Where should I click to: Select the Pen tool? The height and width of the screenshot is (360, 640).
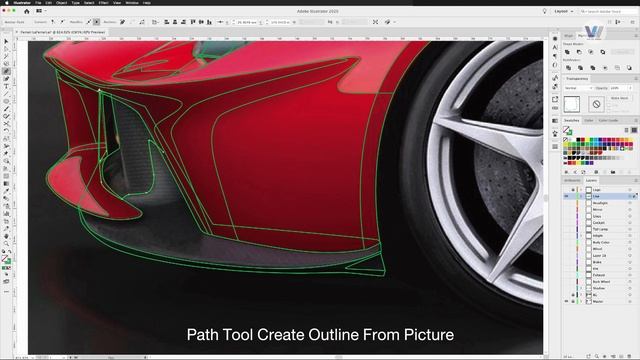pyautogui.click(x=6, y=71)
